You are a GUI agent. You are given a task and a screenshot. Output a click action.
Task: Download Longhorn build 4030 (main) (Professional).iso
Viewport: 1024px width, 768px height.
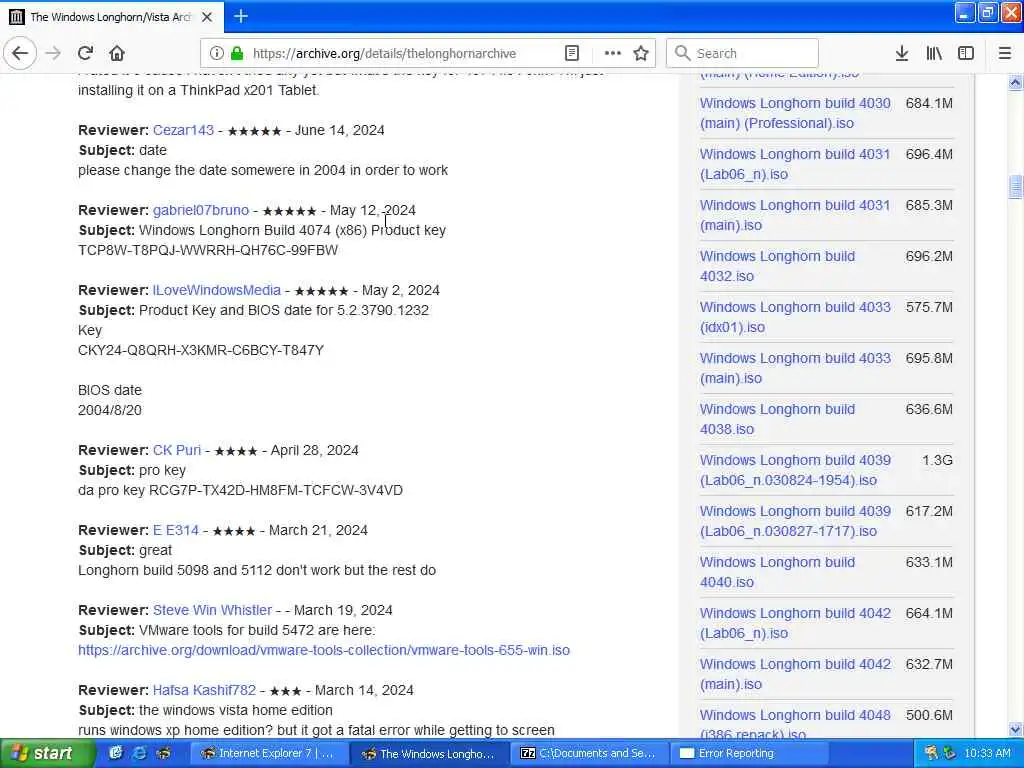(795, 113)
